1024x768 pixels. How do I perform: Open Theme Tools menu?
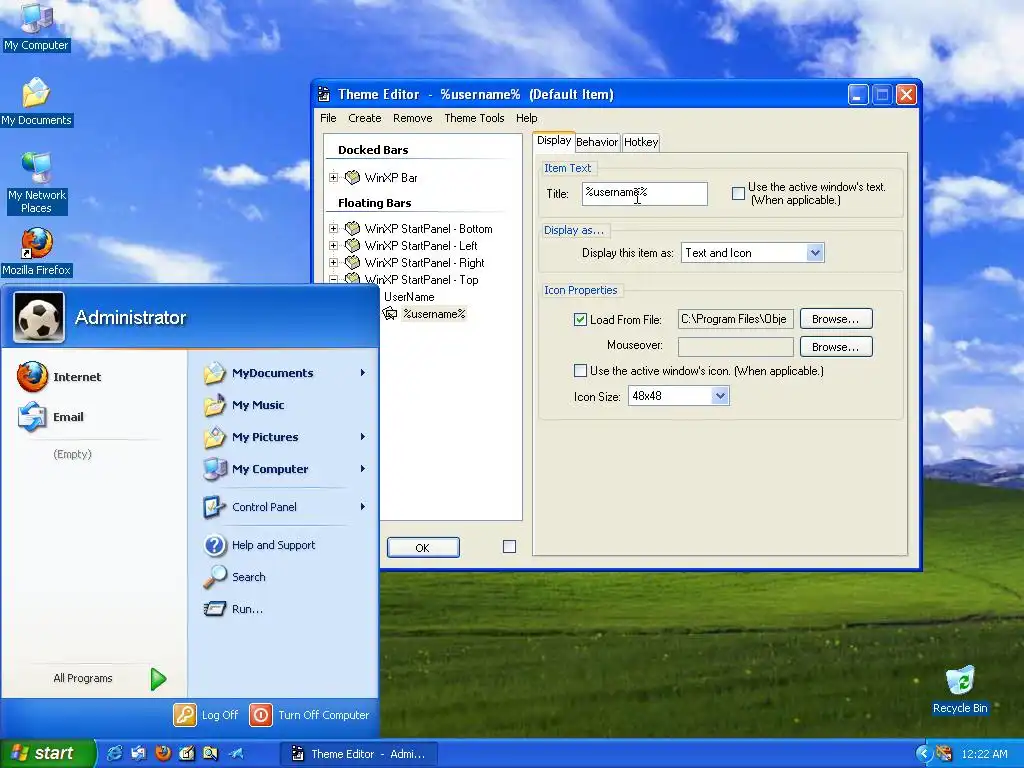click(474, 118)
